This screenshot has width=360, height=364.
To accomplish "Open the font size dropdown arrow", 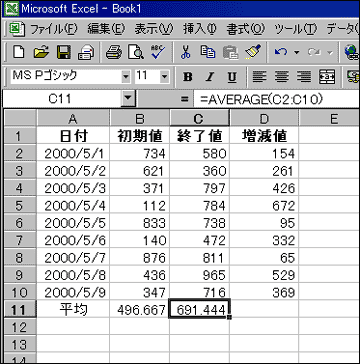I will (x=164, y=77).
